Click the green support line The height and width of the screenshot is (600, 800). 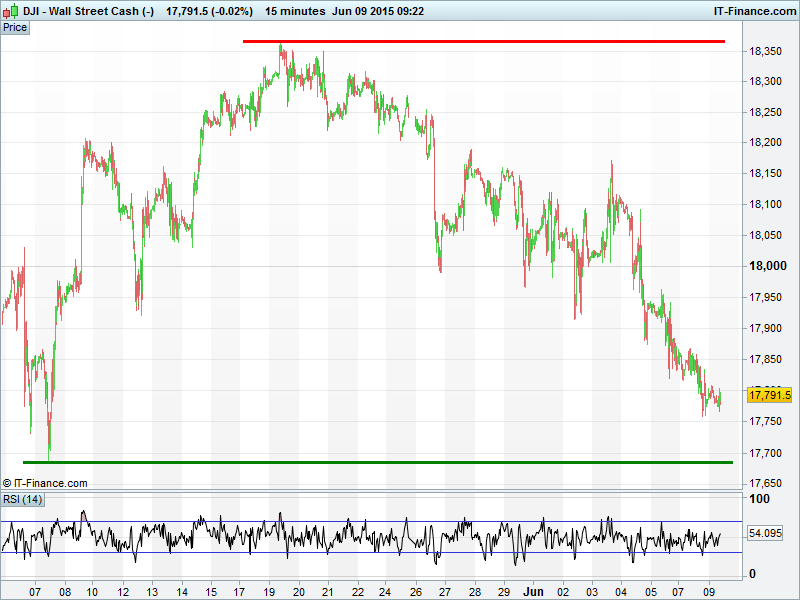point(378,462)
